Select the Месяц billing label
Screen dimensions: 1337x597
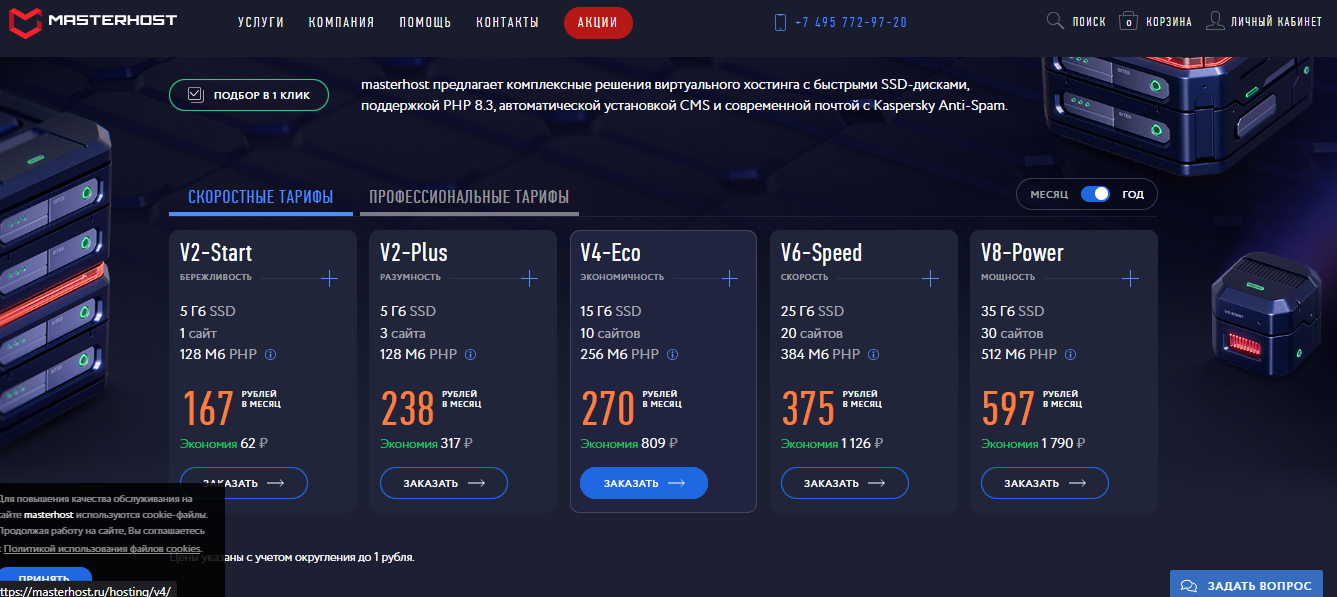coord(1050,194)
